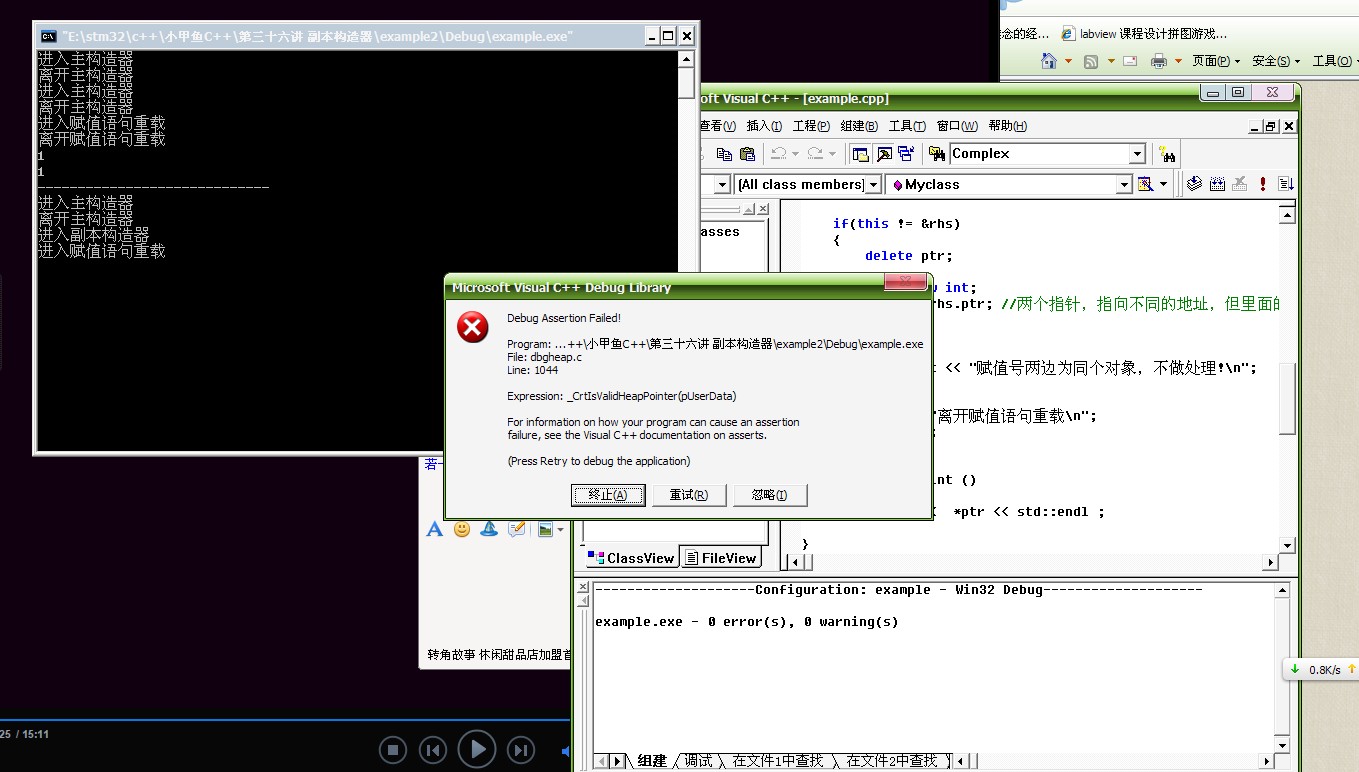Click the console window vertical scrollbar
Image resolution: width=1359 pixels, height=772 pixels.
point(686,250)
